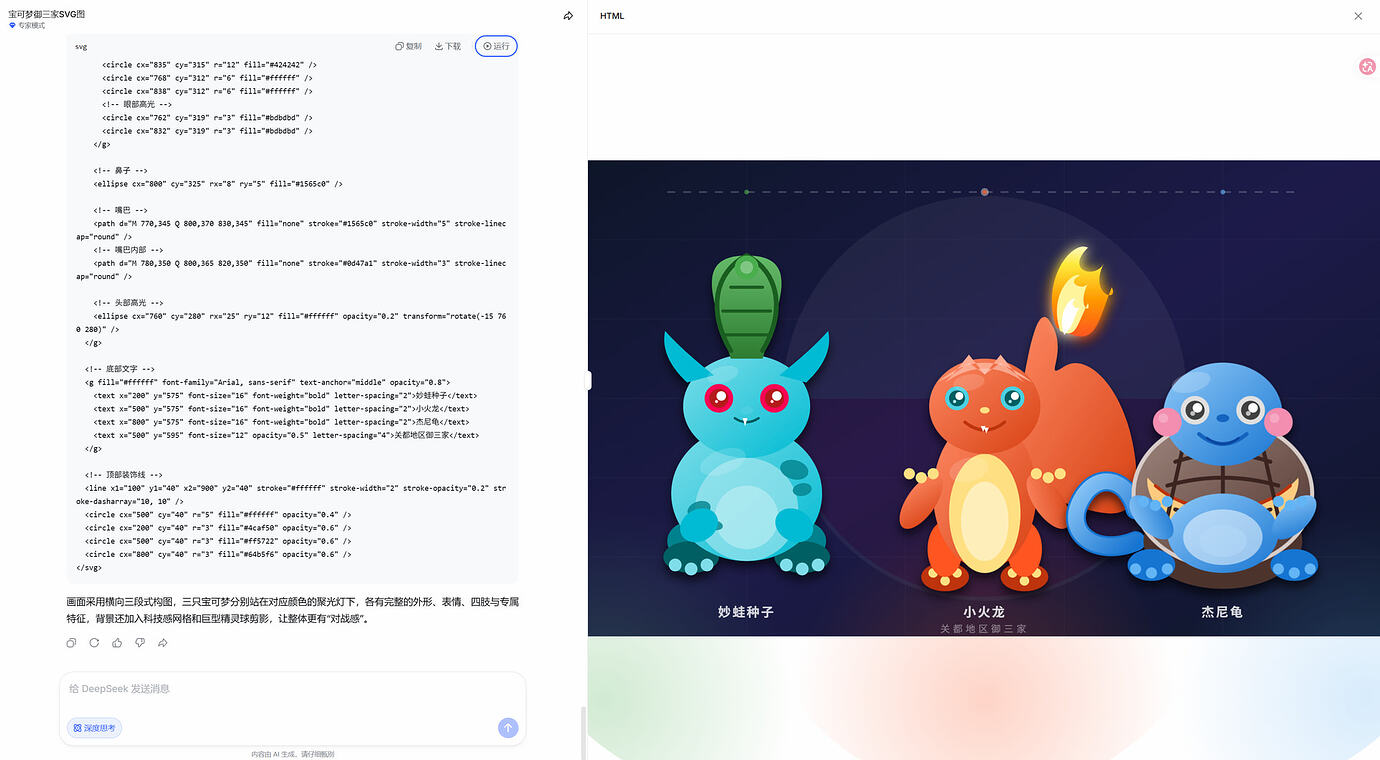This screenshot has height=760, width=1380.
Task: Click the 妙蛙种子 label in preview
Action: (746, 612)
